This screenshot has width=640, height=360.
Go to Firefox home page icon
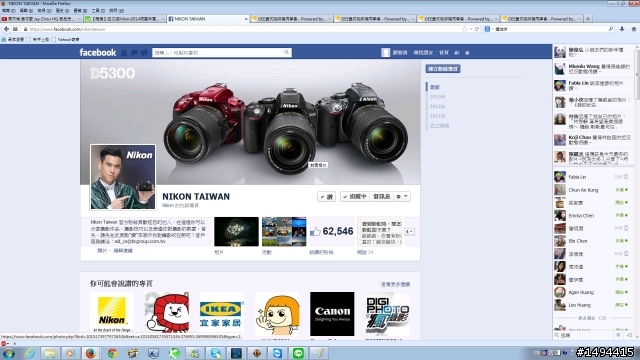pos(633,29)
